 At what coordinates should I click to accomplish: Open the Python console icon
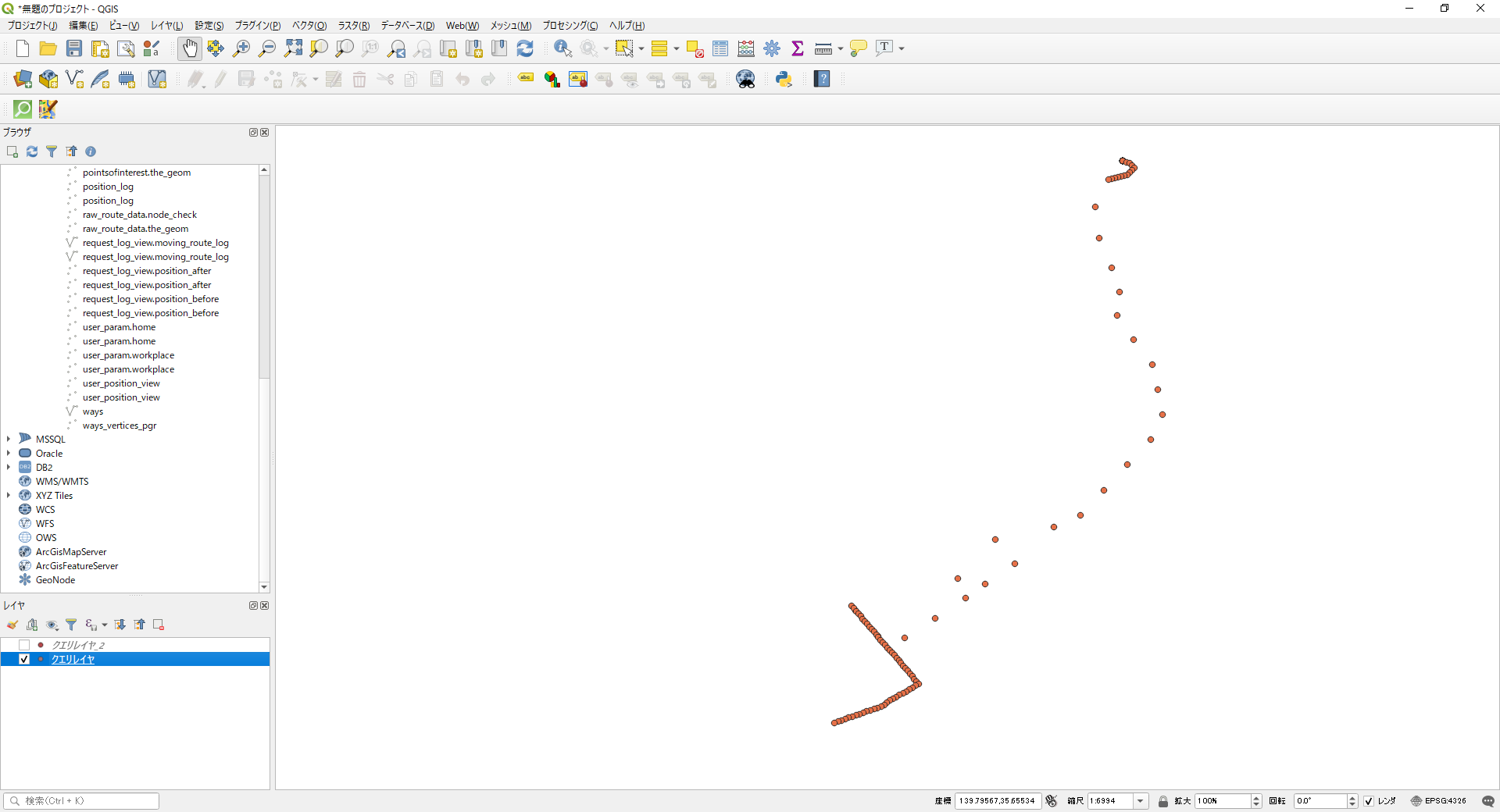click(784, 79)
